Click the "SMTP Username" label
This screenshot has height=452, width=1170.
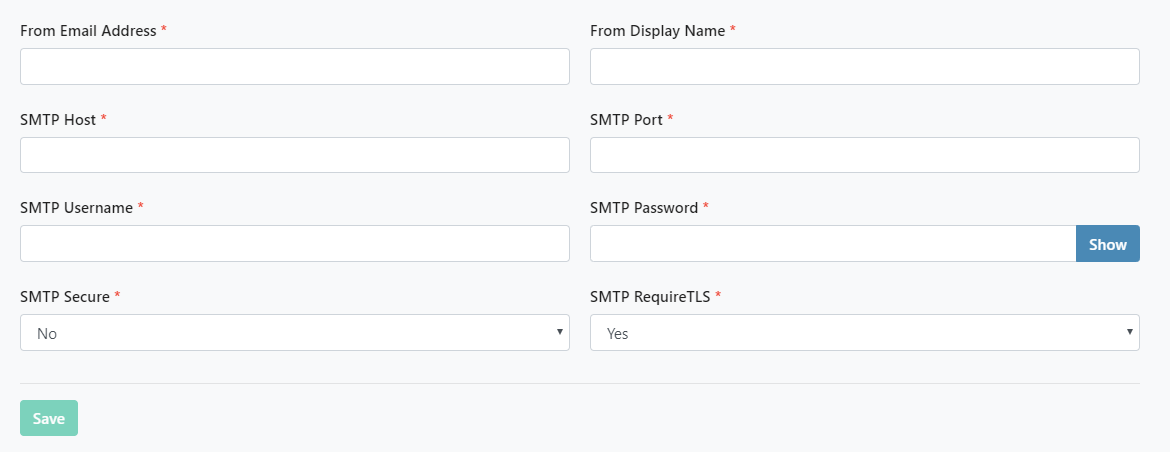click(x=76, y=208)
